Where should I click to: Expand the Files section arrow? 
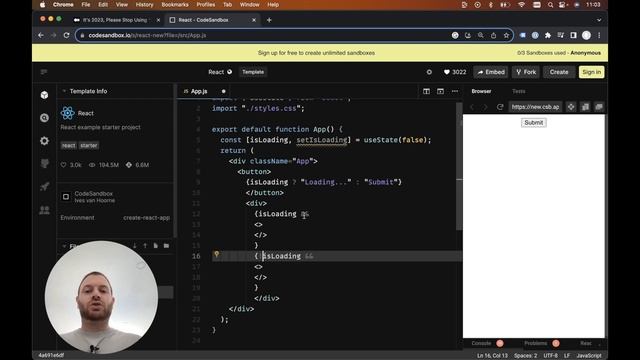64,246
